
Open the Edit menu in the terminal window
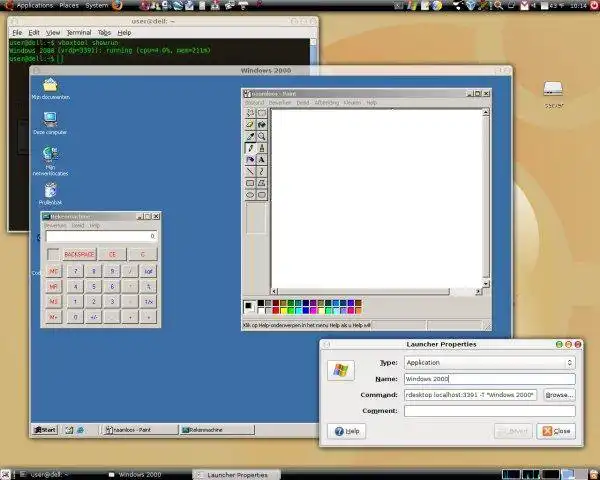(x=34, y=33)
